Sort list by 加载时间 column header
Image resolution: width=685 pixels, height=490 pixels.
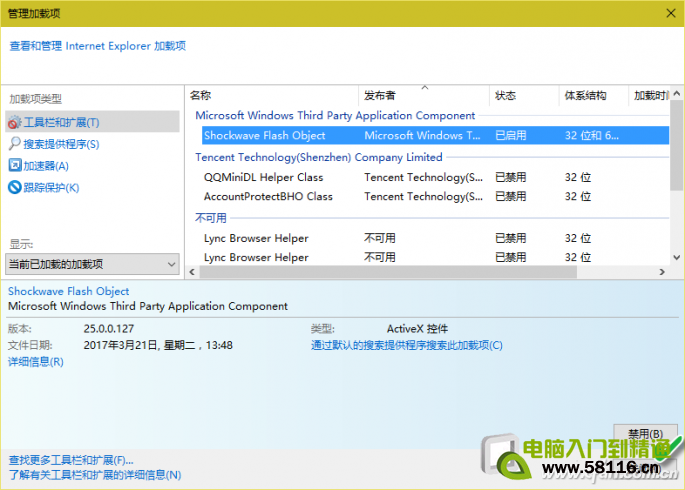click(x=649, y=95)
